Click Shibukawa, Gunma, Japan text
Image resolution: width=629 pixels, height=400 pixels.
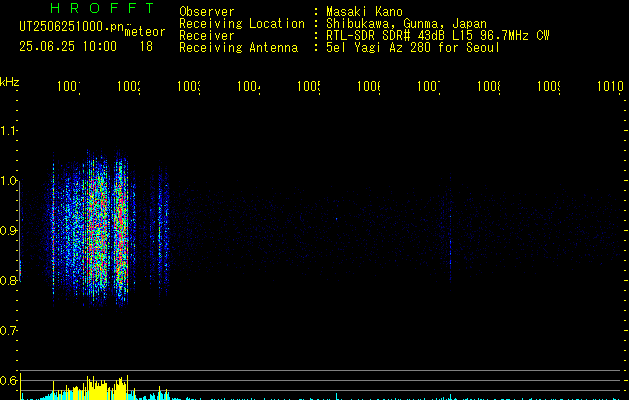click(x=406, y=24)
